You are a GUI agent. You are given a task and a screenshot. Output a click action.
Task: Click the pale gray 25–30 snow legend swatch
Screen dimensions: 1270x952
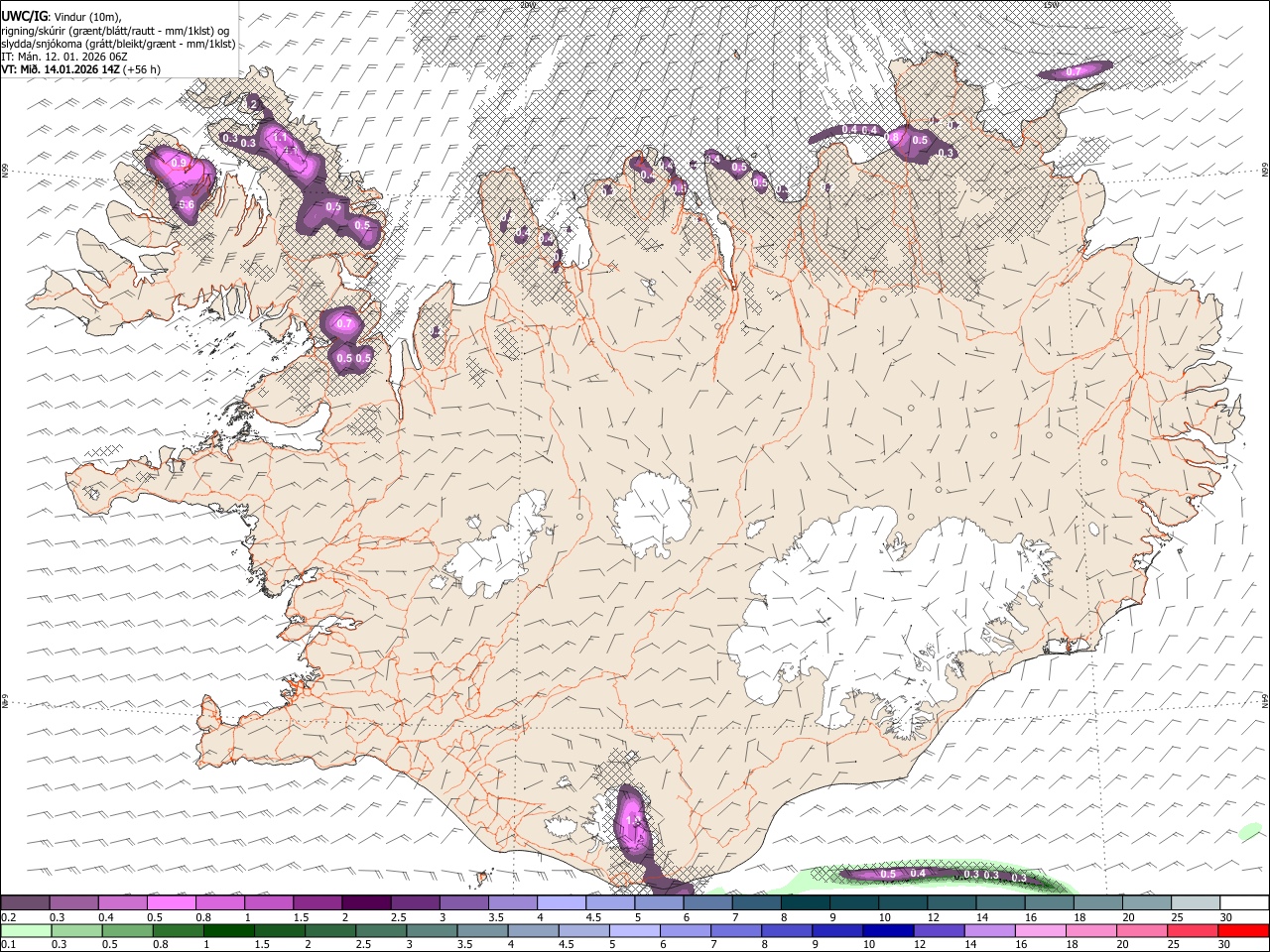coord(1196,903)
